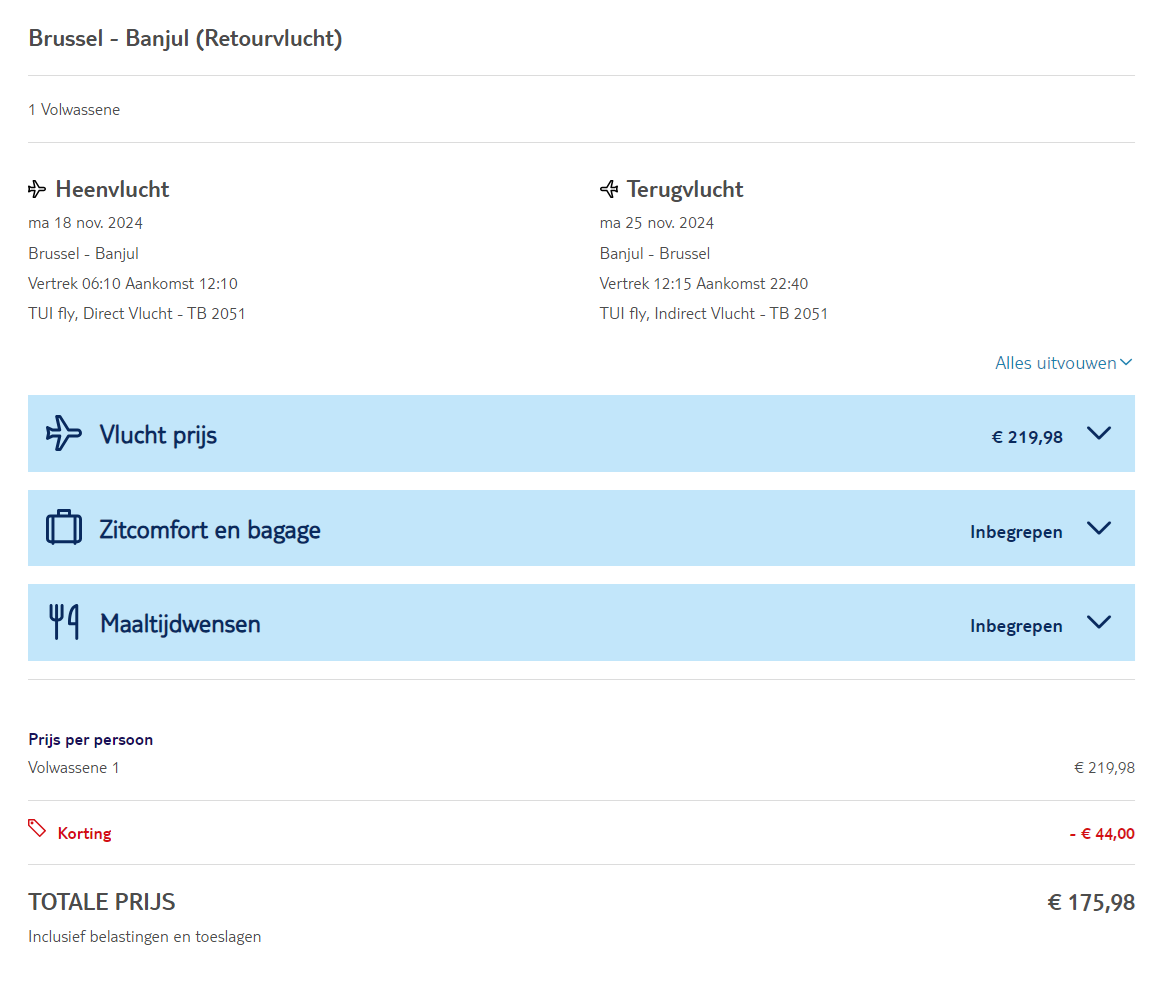The width and height of the screenshot is (1164, 981).
Task: Expand the Vlucht prijs section chevron
Action: pyautogui.click(x=1099, y=434)
